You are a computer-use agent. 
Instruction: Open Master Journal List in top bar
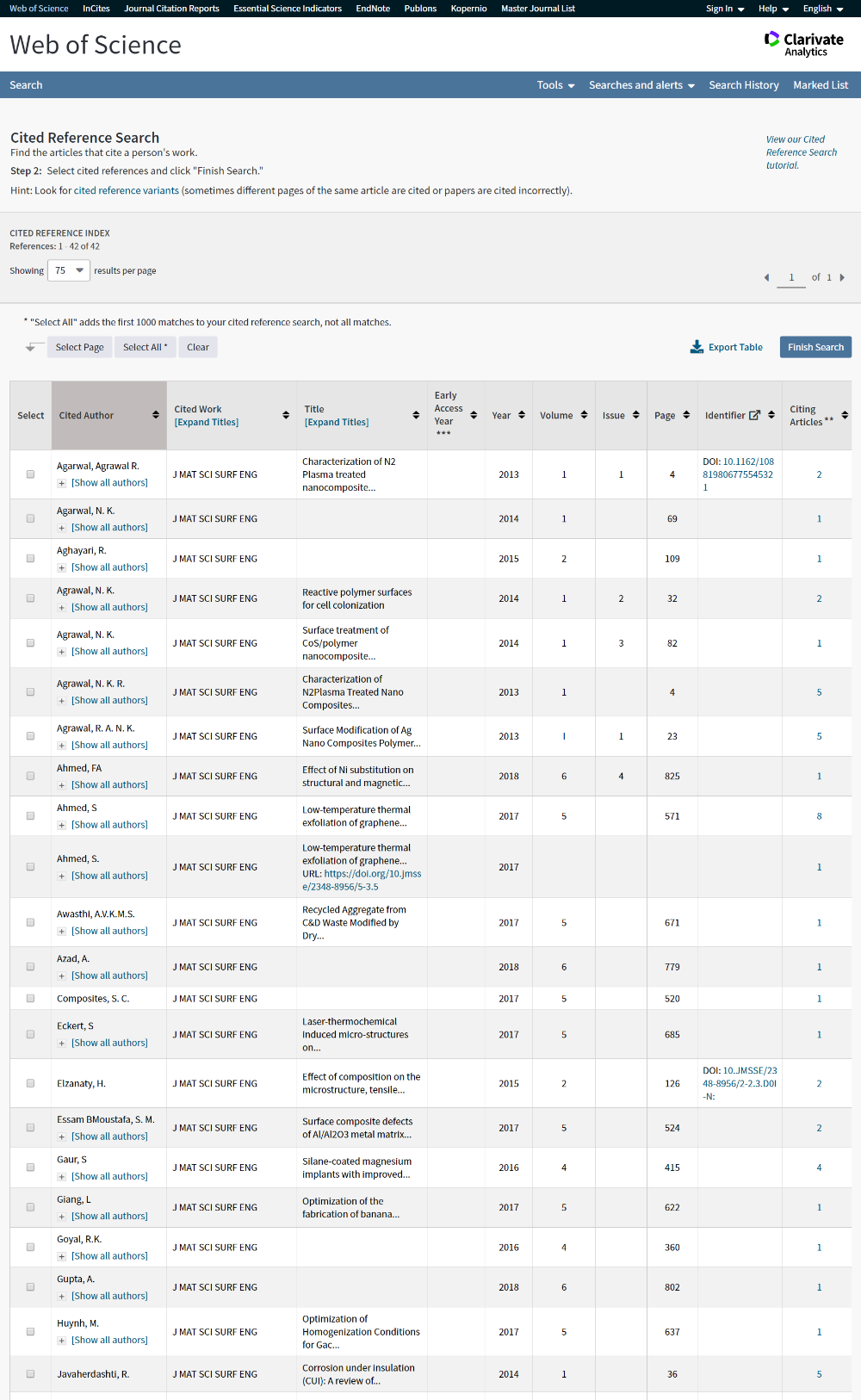(538, 9)
